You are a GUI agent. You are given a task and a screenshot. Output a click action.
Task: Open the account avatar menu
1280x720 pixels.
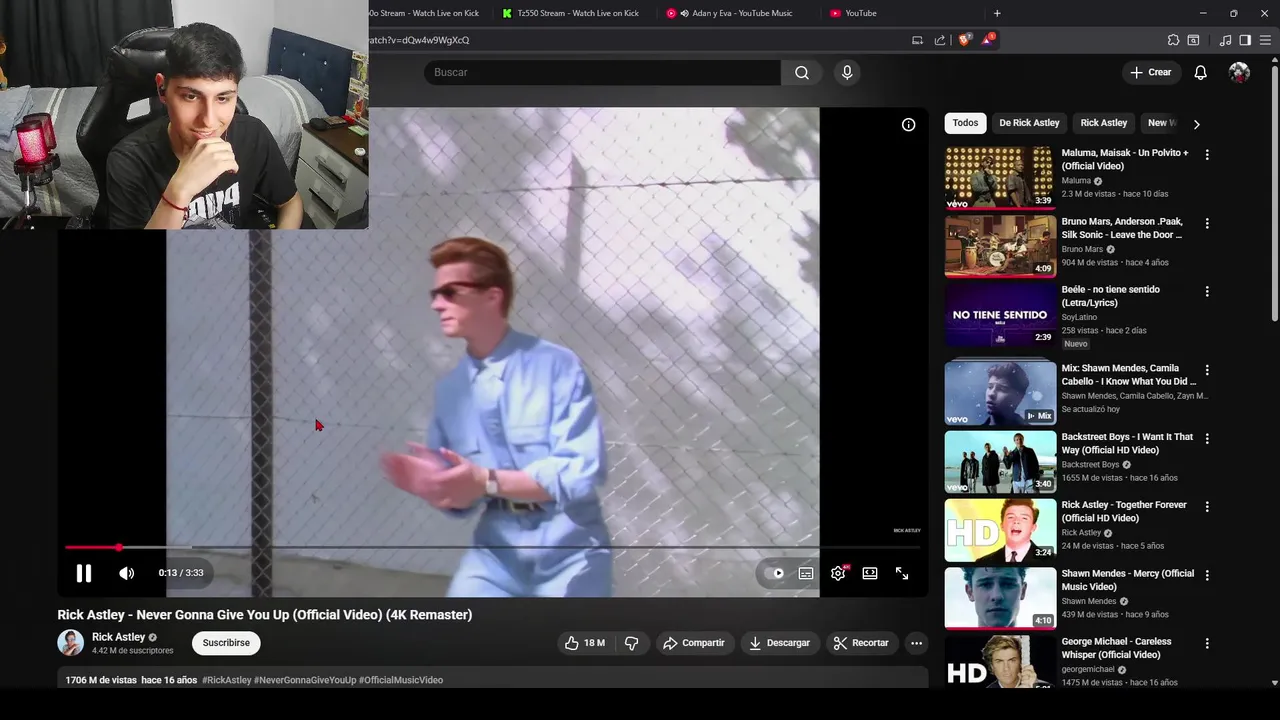(x=1239, y=72)
